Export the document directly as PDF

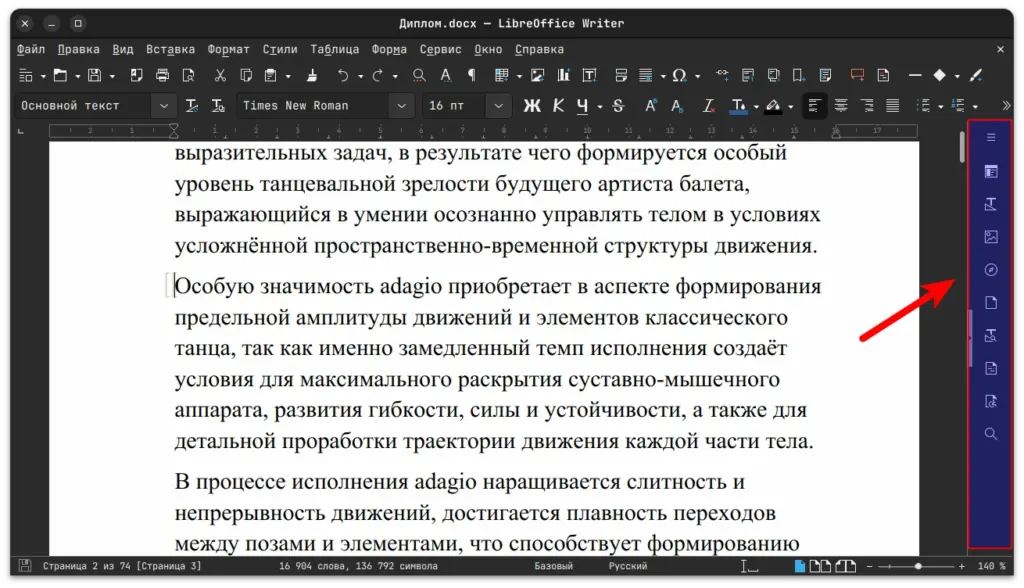(x=136, y=75)
